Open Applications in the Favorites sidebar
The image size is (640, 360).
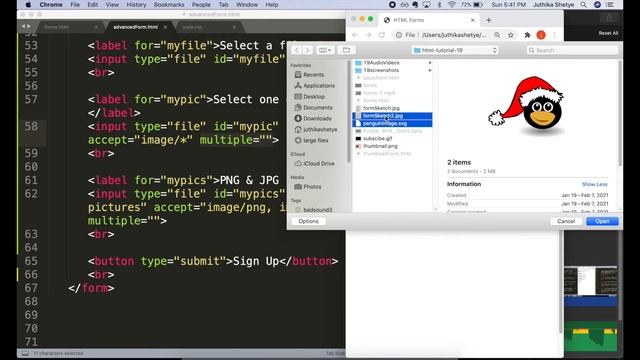[x=319, y=86]
